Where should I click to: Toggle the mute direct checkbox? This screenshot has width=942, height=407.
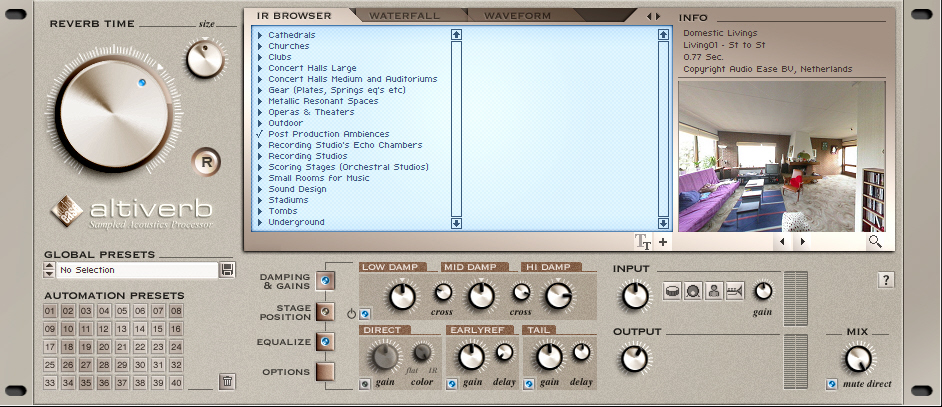click(831, 384)
